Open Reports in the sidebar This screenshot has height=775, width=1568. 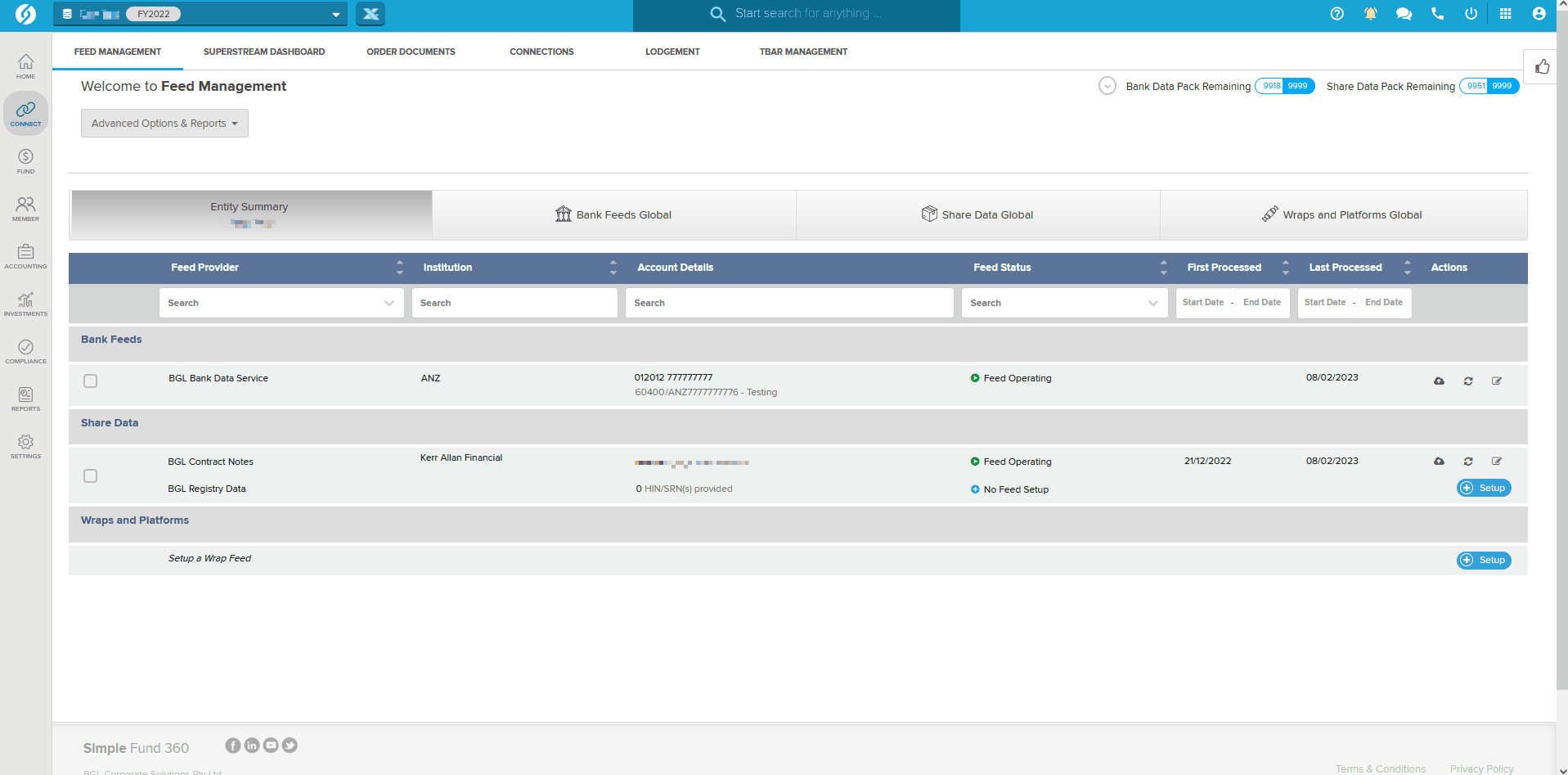coord(25,398)
